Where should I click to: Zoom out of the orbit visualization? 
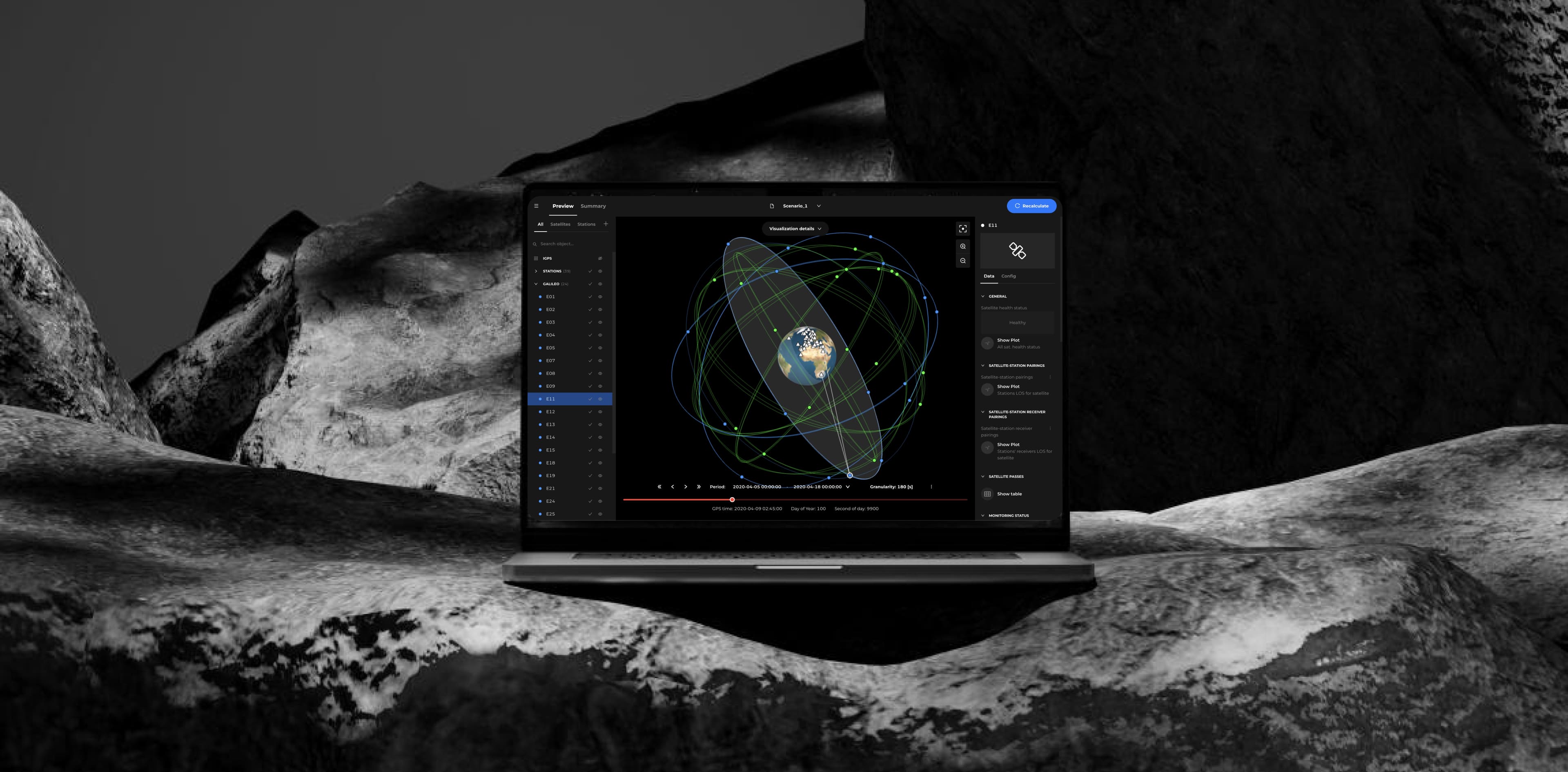(x=962, y=261)
